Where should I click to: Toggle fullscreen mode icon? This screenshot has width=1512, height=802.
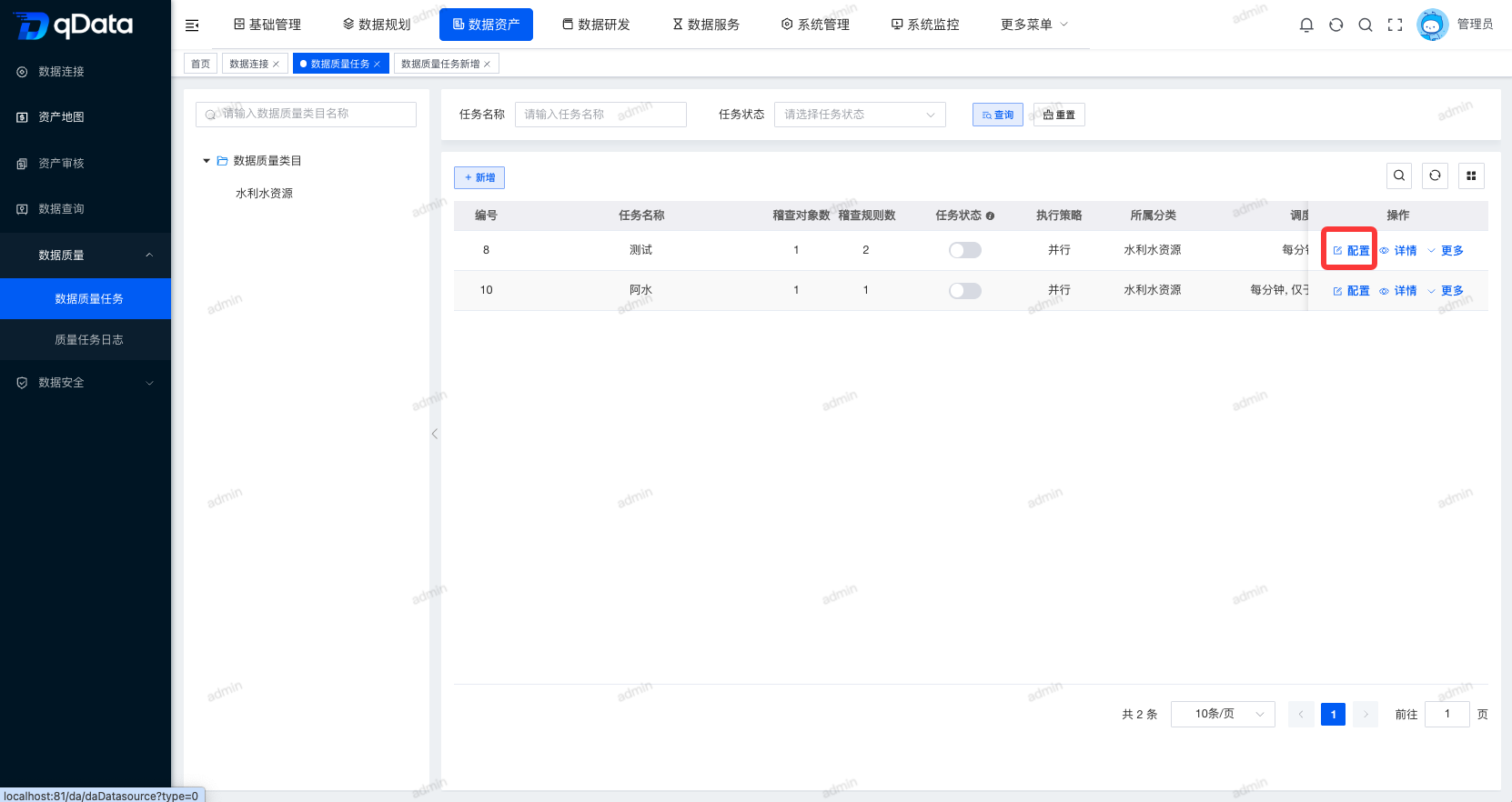pyautogui.click(x=1395, y=25)
